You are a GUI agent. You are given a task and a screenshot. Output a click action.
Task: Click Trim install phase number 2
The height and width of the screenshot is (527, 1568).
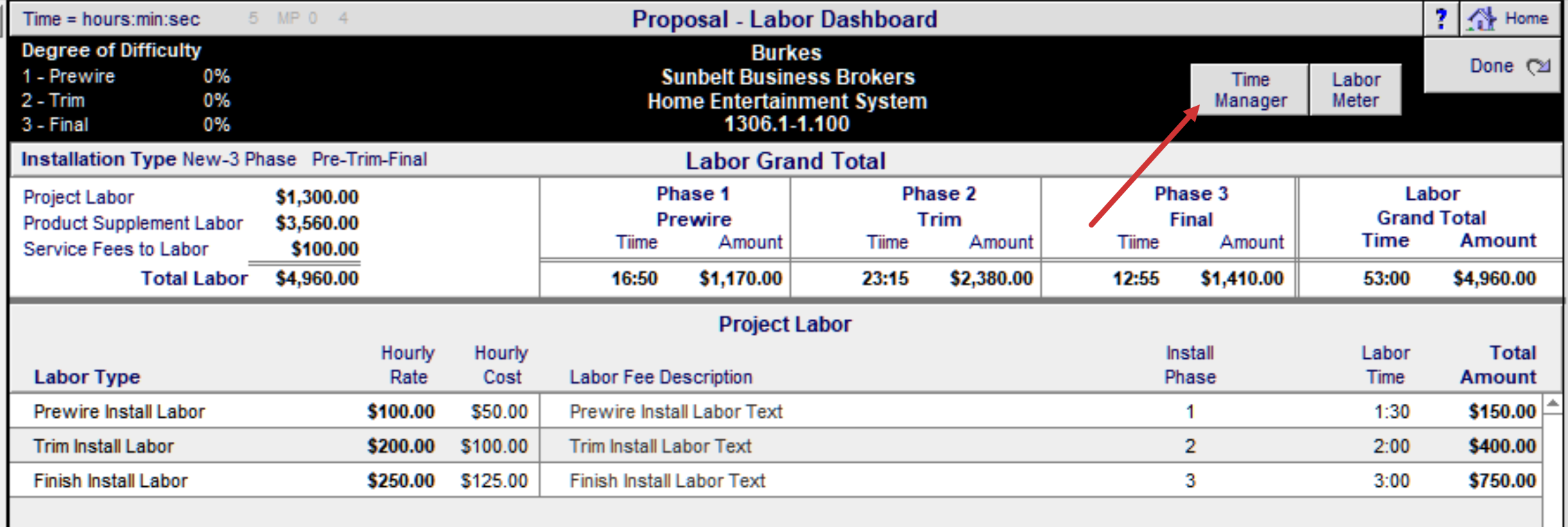pyautogui.click(x=1190, y=446)
